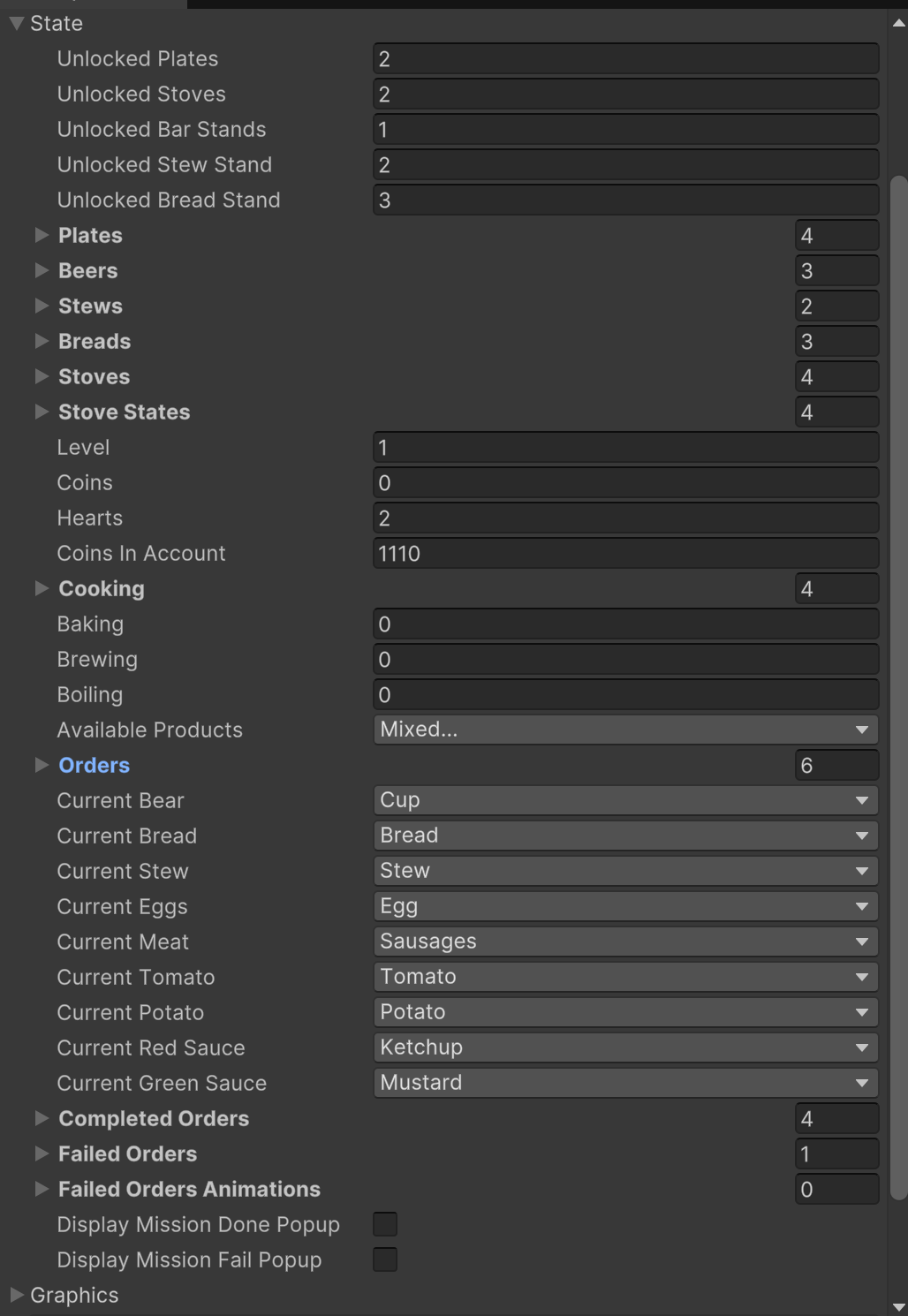Open the Current Bear Cup dropdown
Viewport: 908px width, 1316px height.
coord(626,800)
